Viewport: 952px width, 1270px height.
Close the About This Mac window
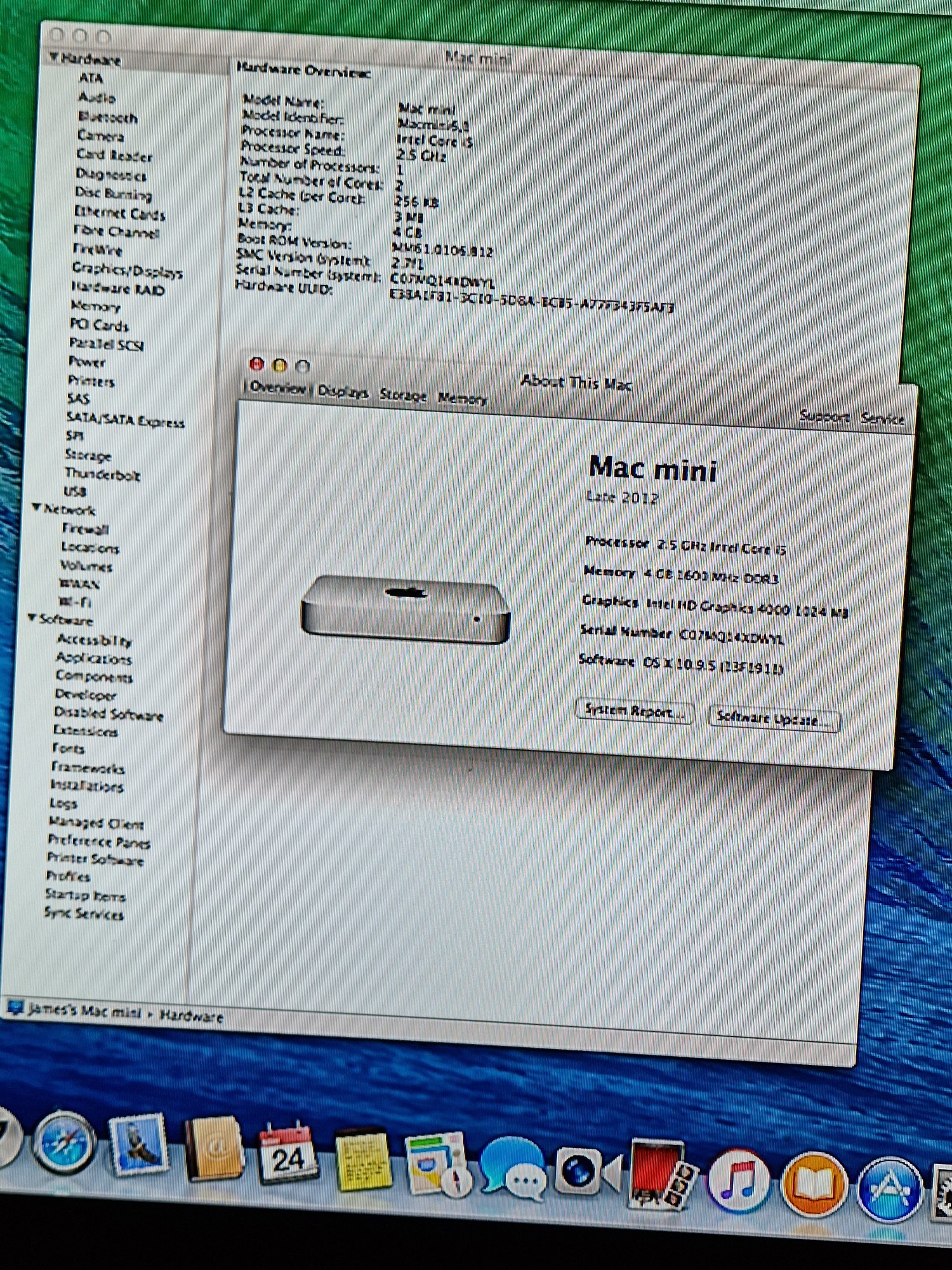pyautogui.click(x=256, y=364)
